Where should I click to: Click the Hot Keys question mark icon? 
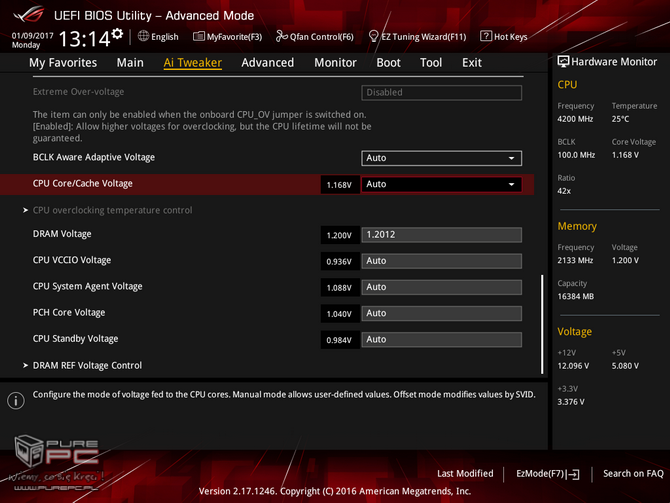485,36
